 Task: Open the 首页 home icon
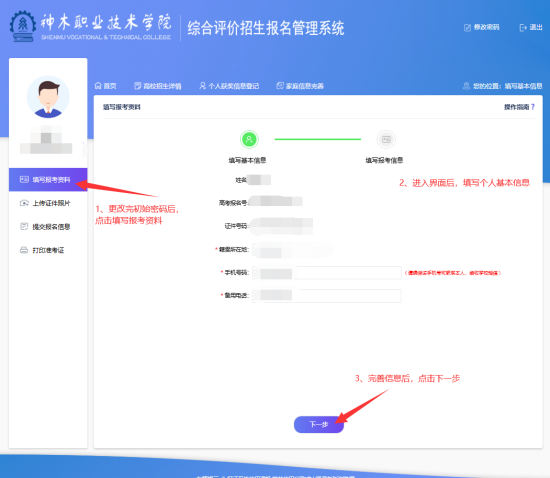point(98,86)
